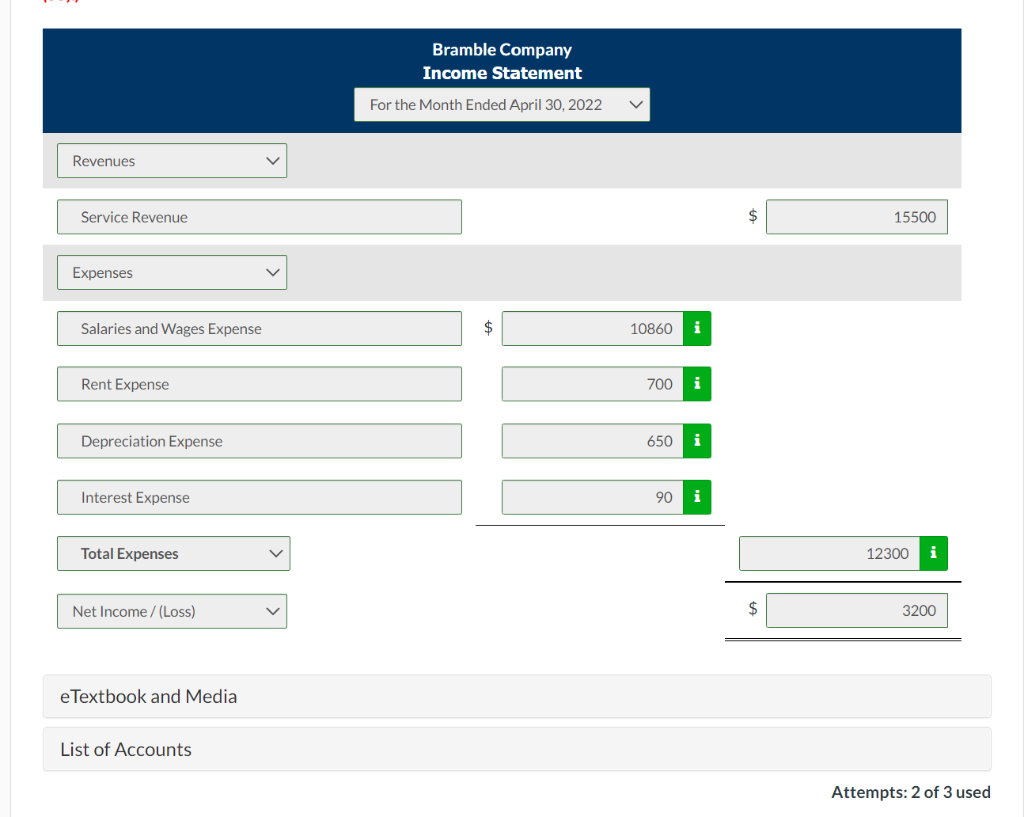1024x817 pixels.
Task: Click the Service Revenue amount field showing 15500
Action: 856,217
